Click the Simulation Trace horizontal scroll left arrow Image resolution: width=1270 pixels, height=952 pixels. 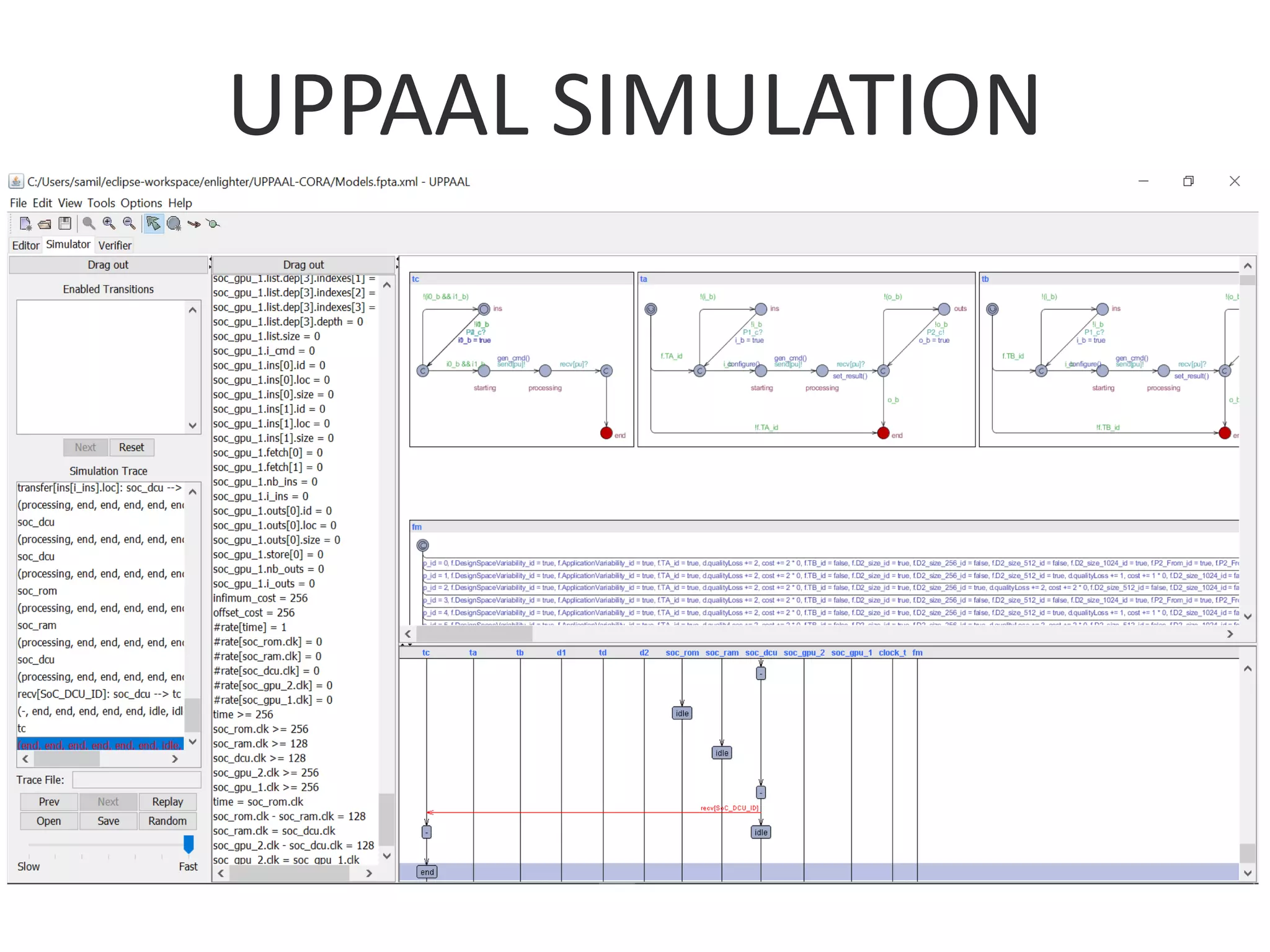tap(25, 759)
